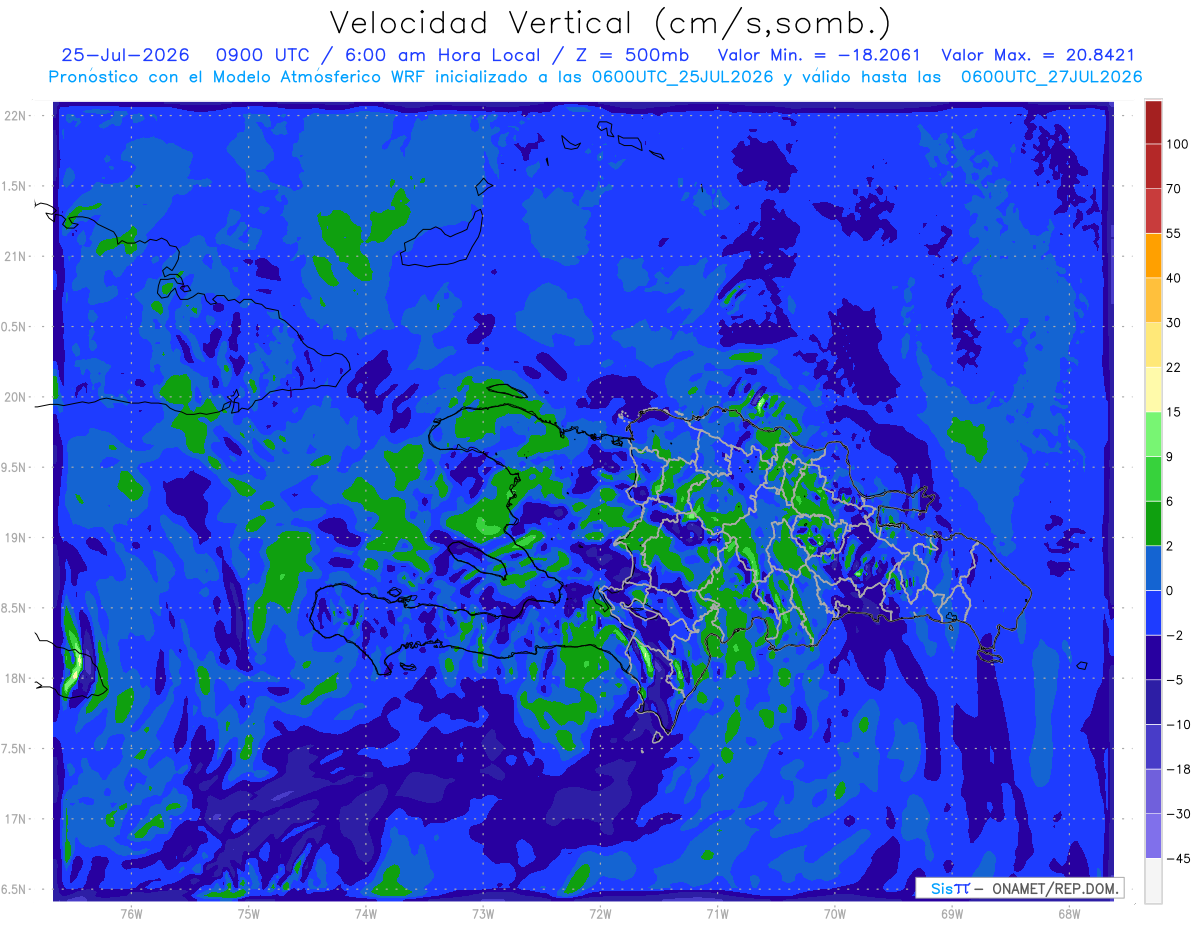This screenshot has height=927, width=1200.
Task: Click the '6.5N' latitude label
Action: pos(15,889)
